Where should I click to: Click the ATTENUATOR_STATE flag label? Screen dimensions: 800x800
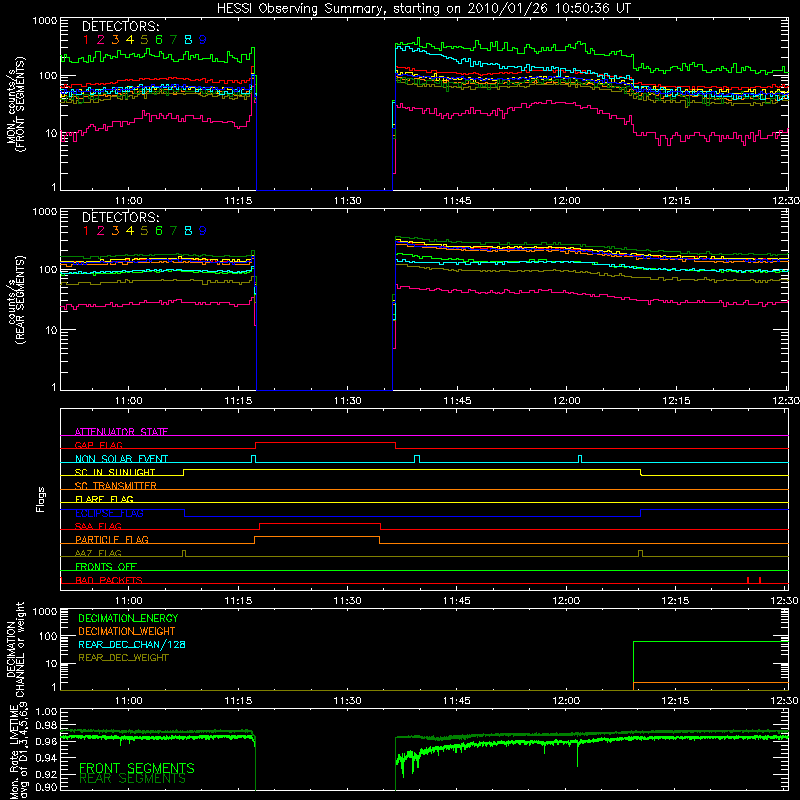click(x=121, y=432)
